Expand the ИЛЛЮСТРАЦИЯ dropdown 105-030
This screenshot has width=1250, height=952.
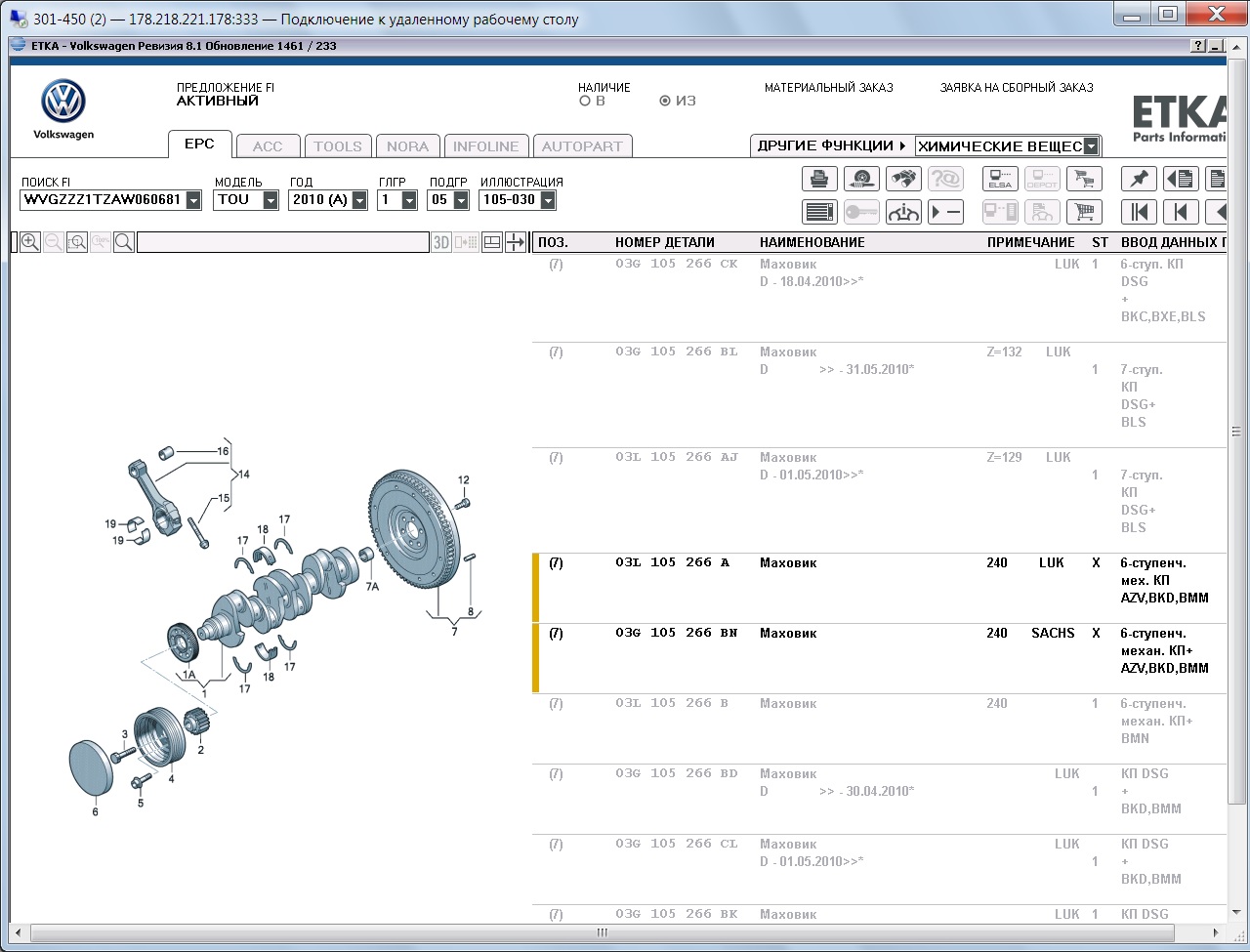coord(548,200)
